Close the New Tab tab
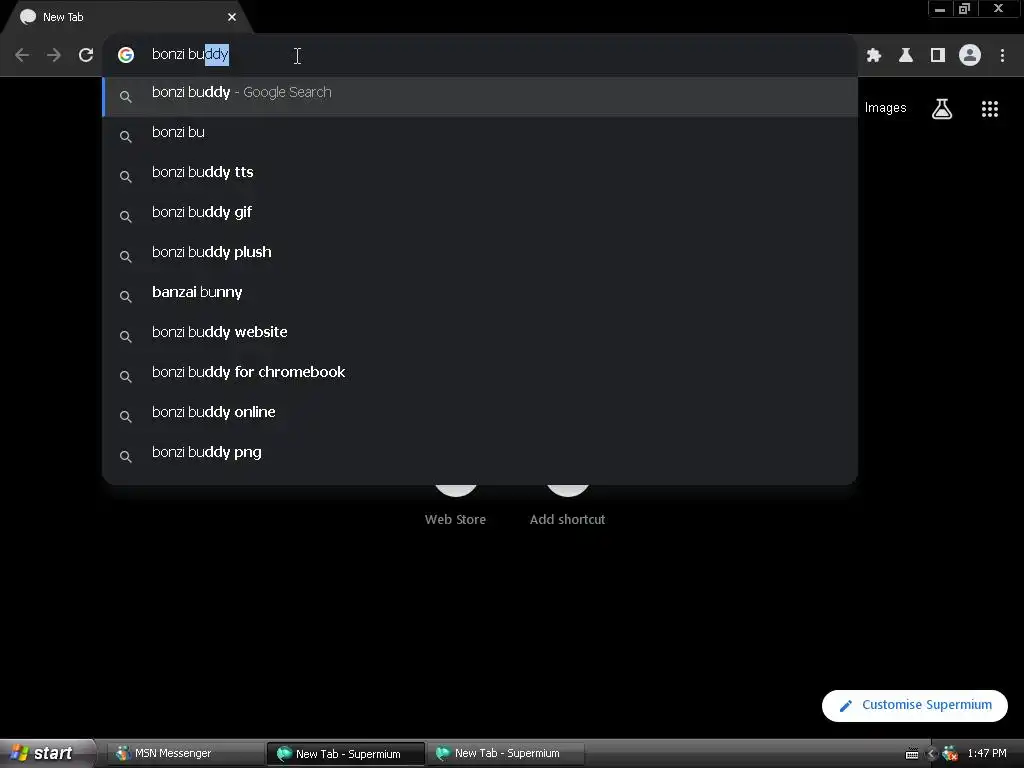The image size is (1024, 768). 232,17
